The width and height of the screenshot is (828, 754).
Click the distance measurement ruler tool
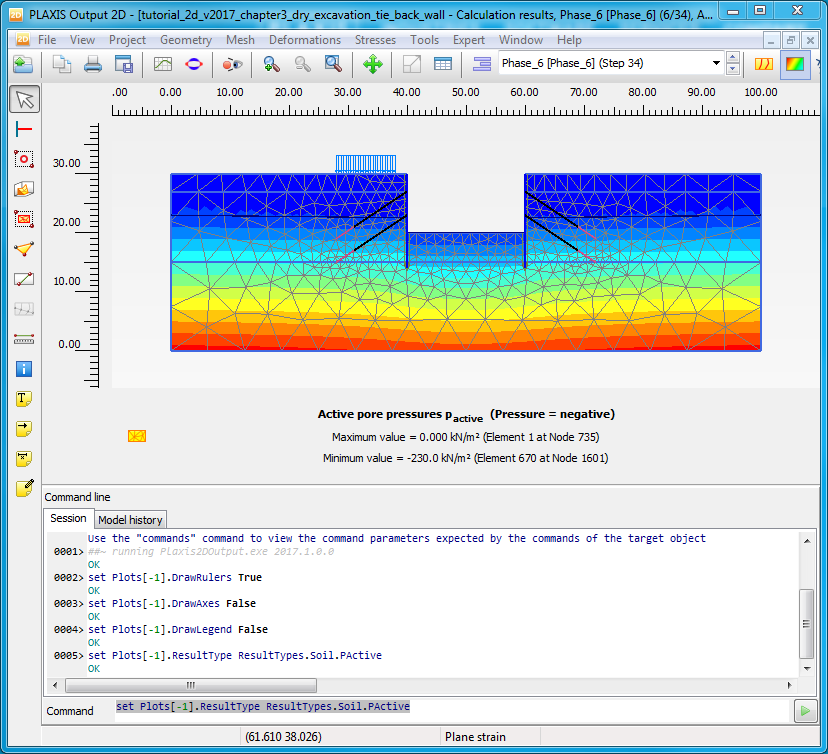25,339
